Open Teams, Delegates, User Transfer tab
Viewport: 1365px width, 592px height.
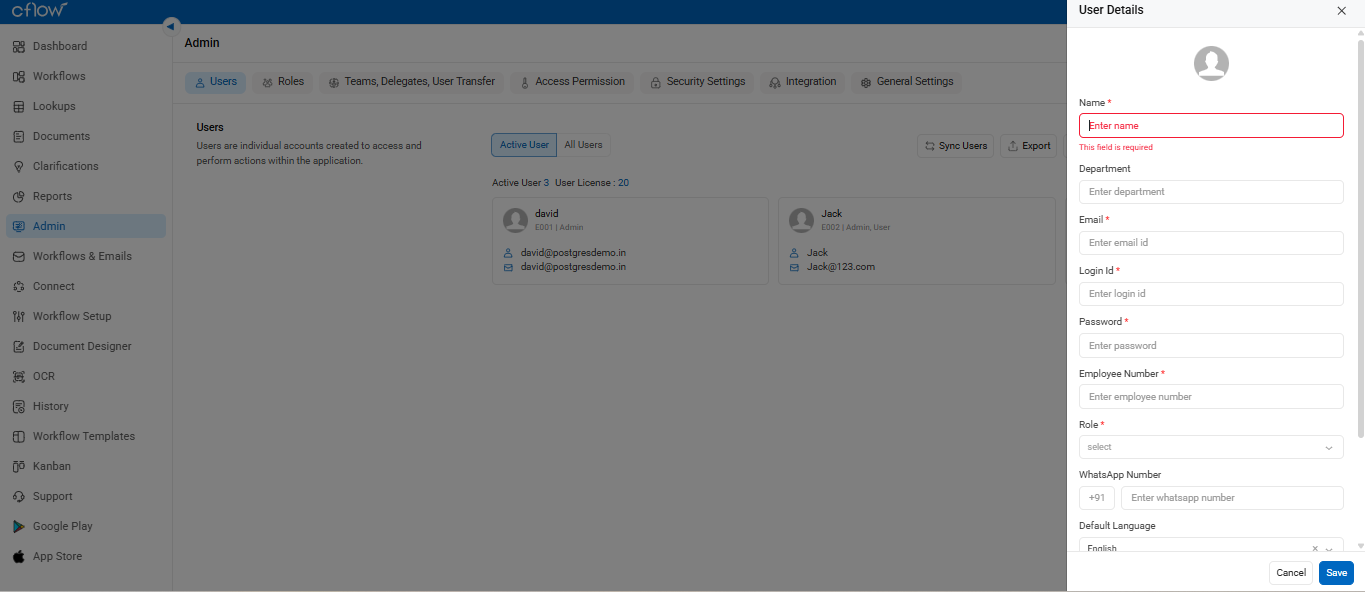click(x=411, y=82)
